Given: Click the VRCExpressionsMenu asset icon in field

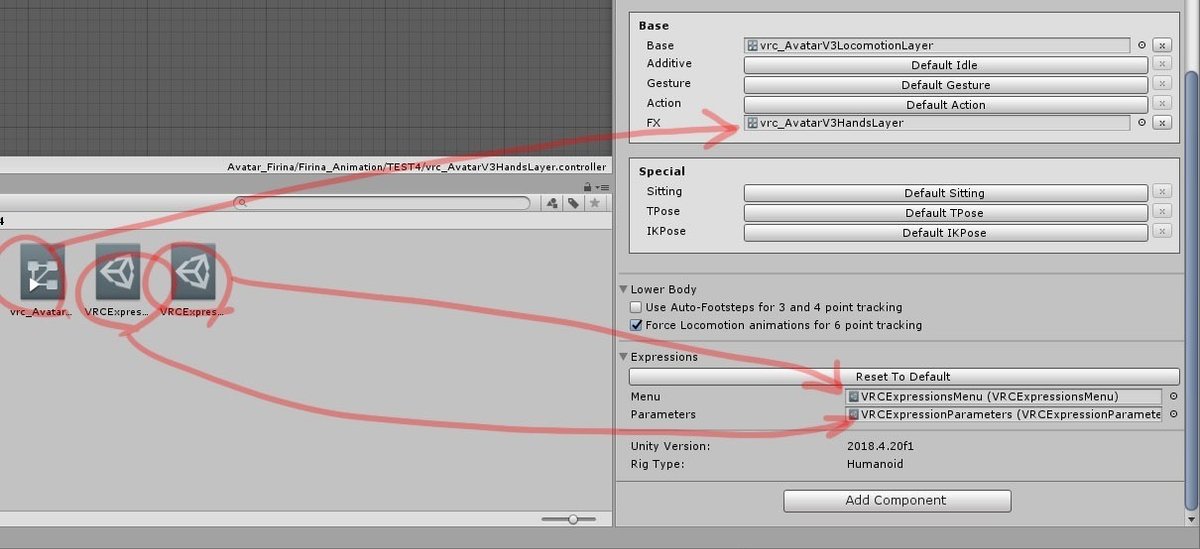Looking at the screenshot, I should coord(853,396).
